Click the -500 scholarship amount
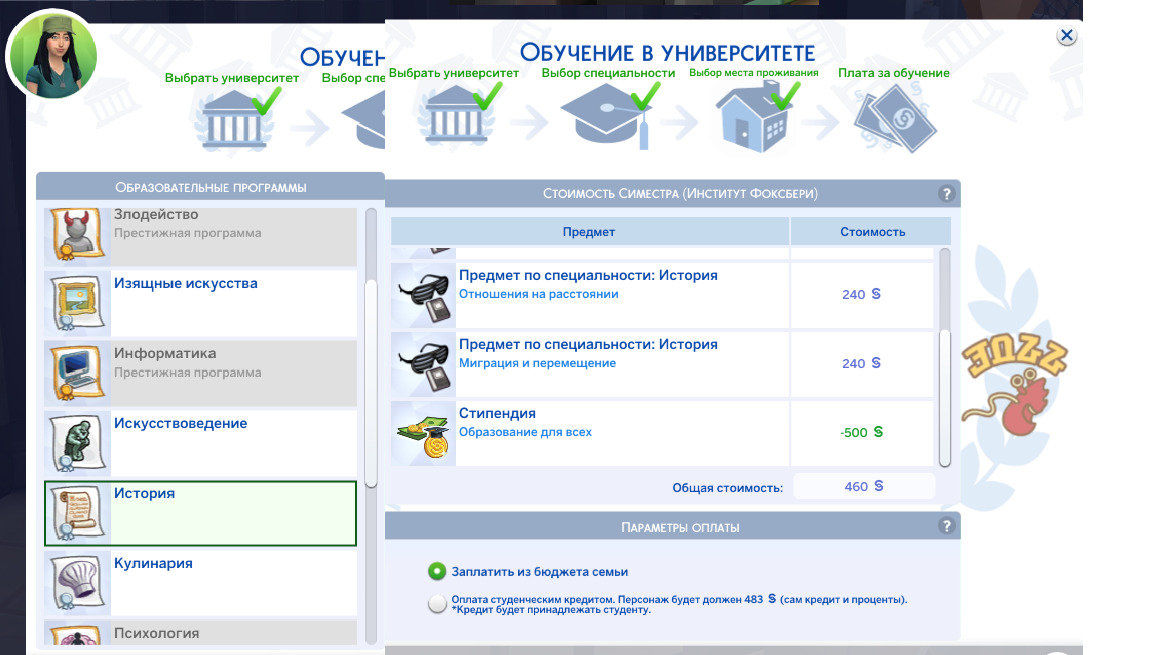The width and height of the screenshot is (1152, 655). pyautogui.click(x=861, y=433)
